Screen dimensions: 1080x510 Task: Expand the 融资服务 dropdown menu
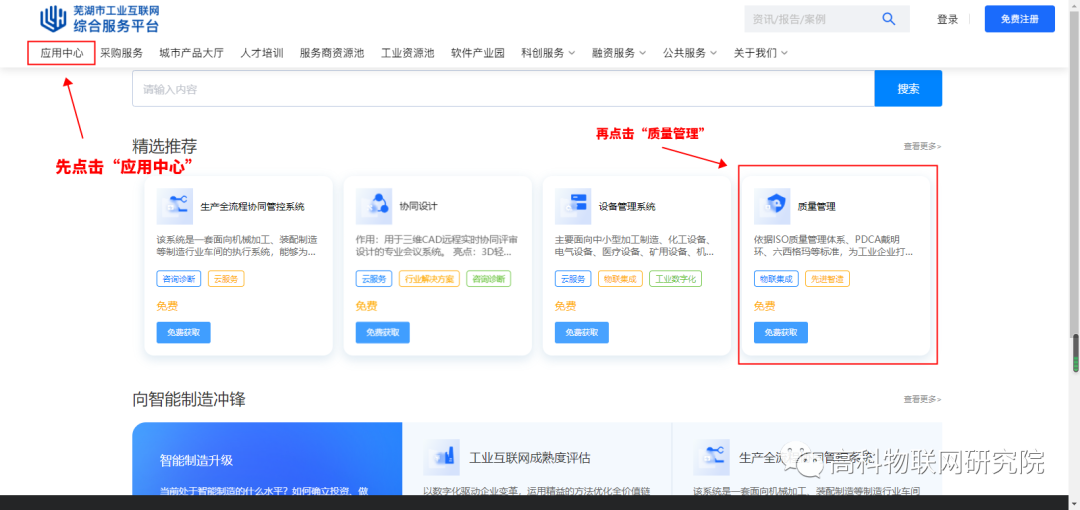tap(619, 52)
